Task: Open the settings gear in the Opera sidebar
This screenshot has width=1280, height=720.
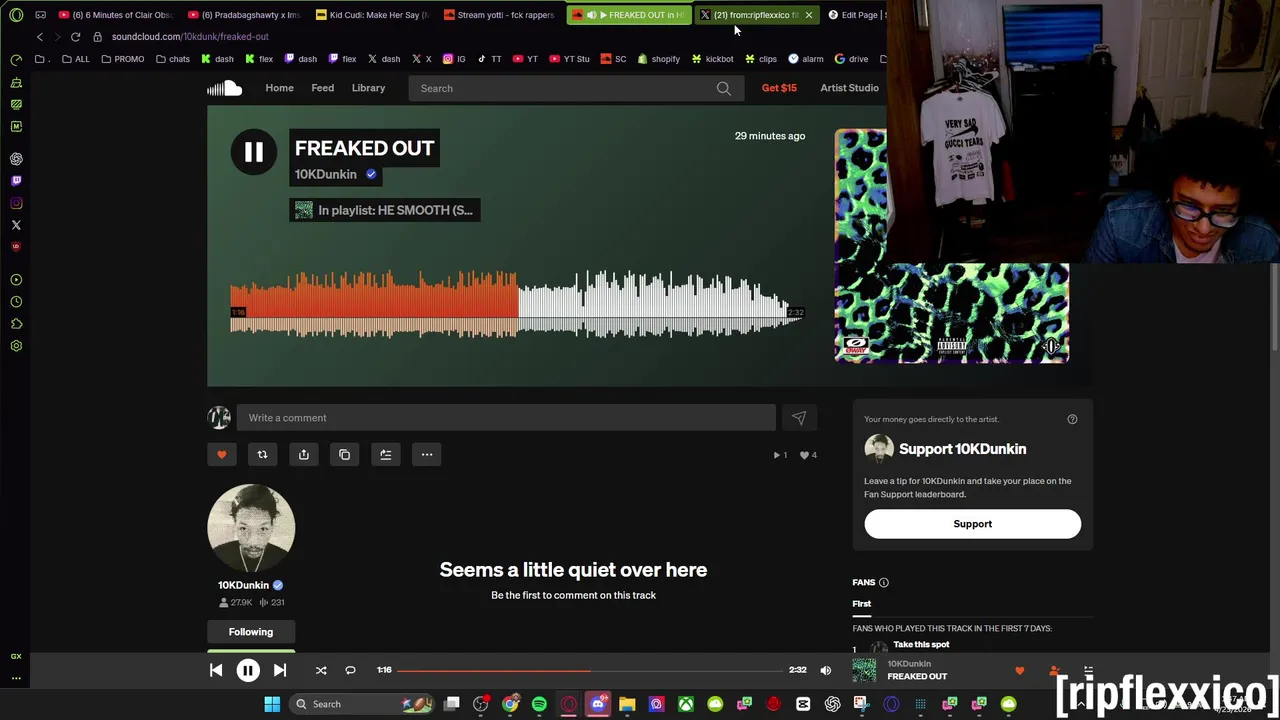Action: point(16,346)
